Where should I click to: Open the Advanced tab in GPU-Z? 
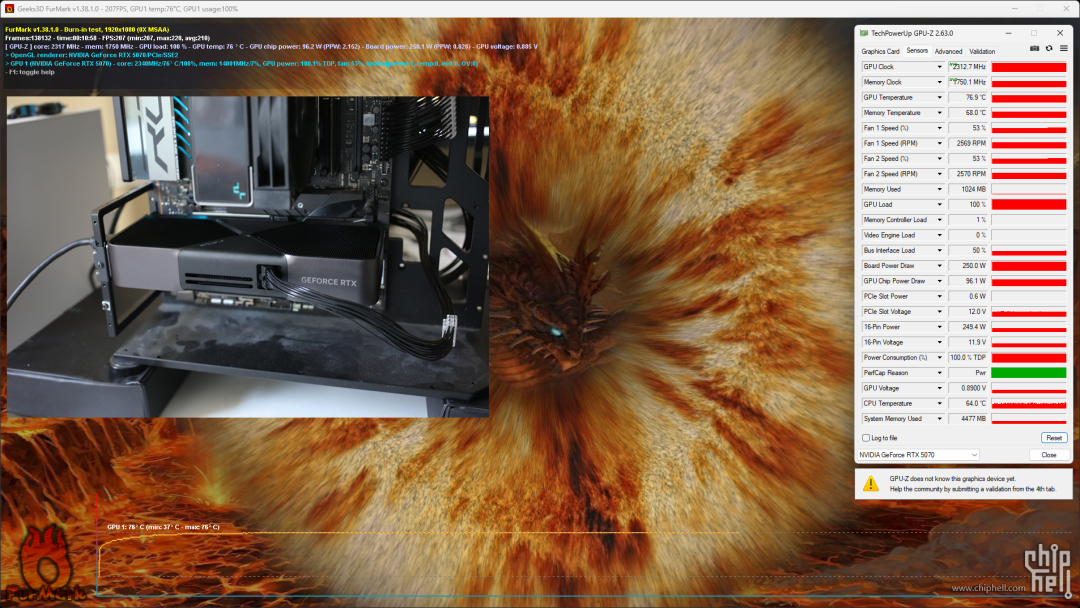pos(948,52)
